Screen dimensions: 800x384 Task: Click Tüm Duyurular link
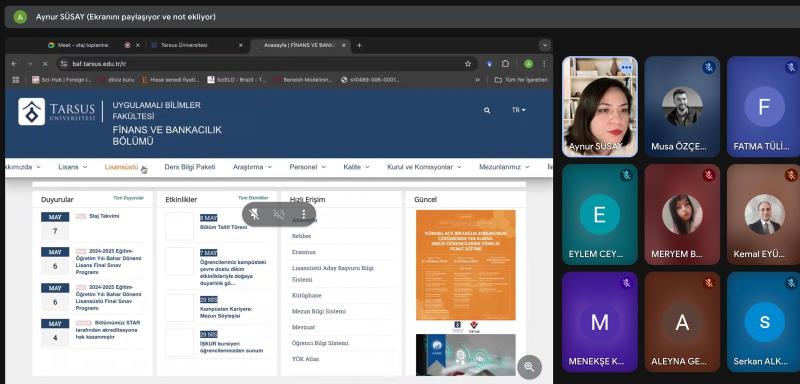(128, 198)
